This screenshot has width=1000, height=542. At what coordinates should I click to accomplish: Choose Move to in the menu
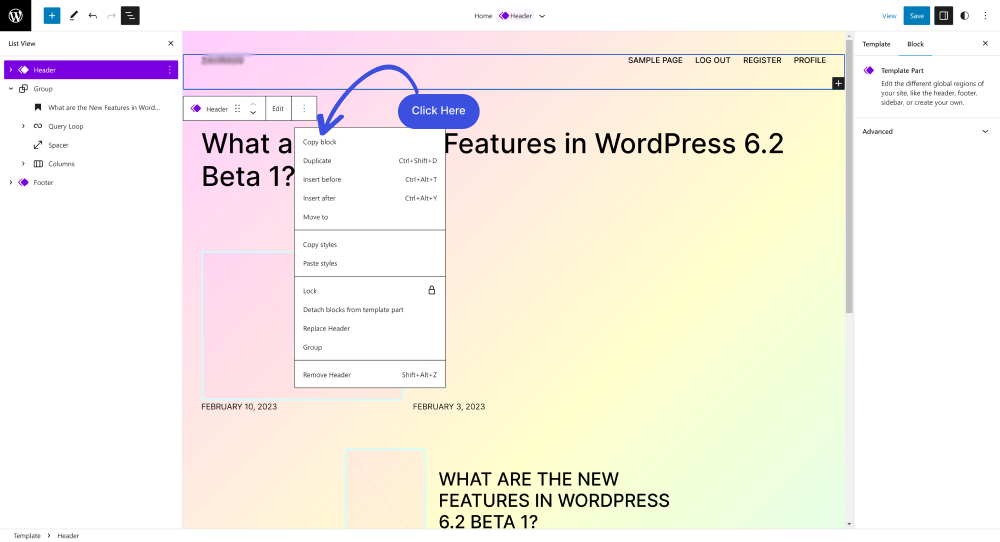[370, 217]
